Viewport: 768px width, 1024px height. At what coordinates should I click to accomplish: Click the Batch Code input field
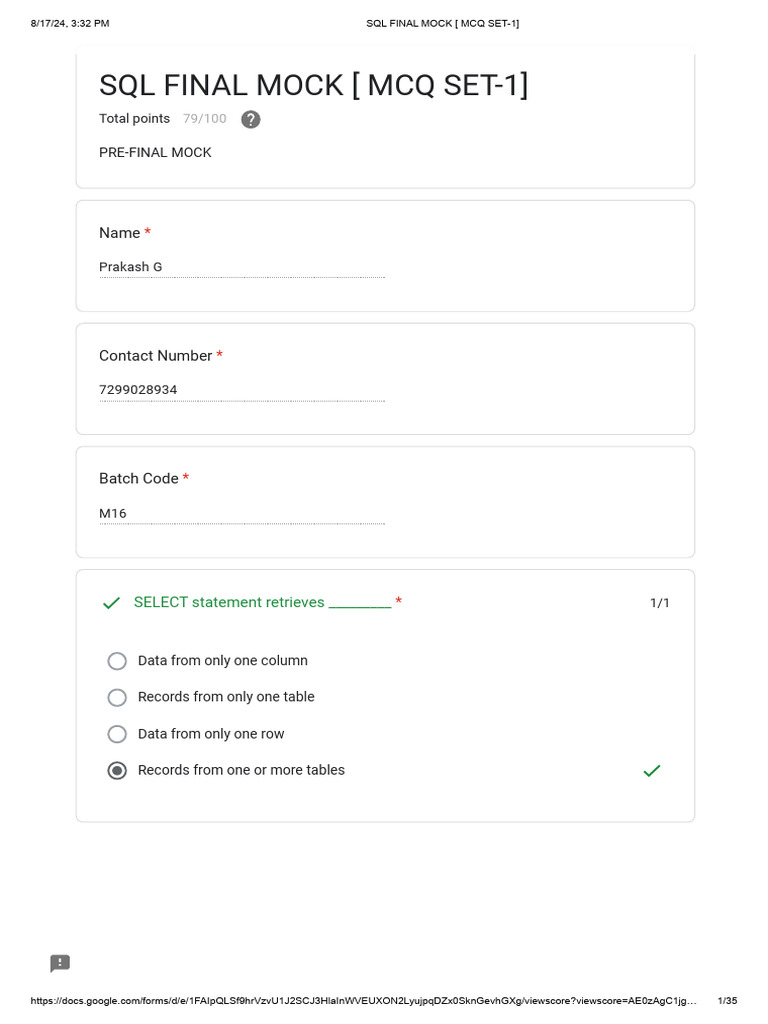(241, 513)
